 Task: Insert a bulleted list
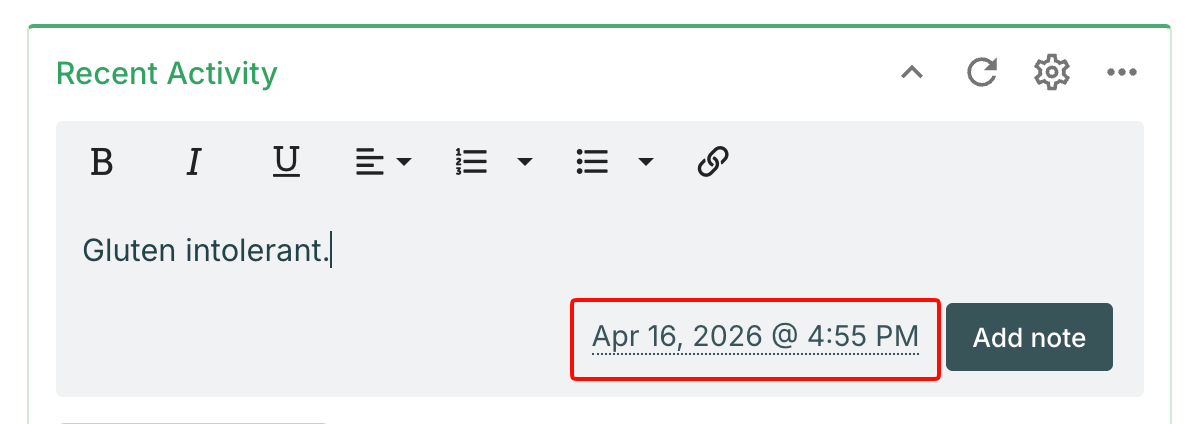point(593,161)
